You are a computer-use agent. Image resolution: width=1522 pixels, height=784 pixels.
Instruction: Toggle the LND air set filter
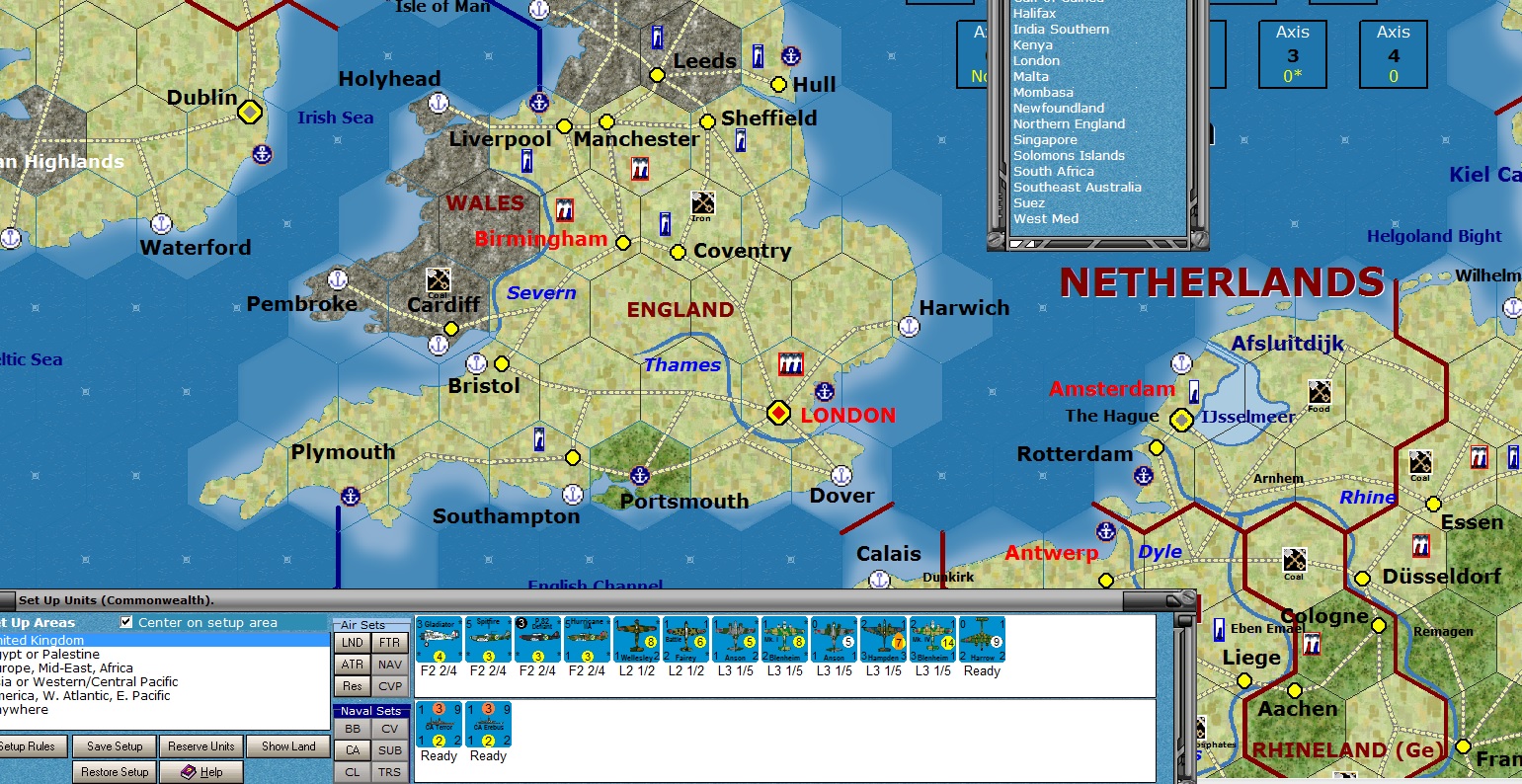[x=353, y=643]
